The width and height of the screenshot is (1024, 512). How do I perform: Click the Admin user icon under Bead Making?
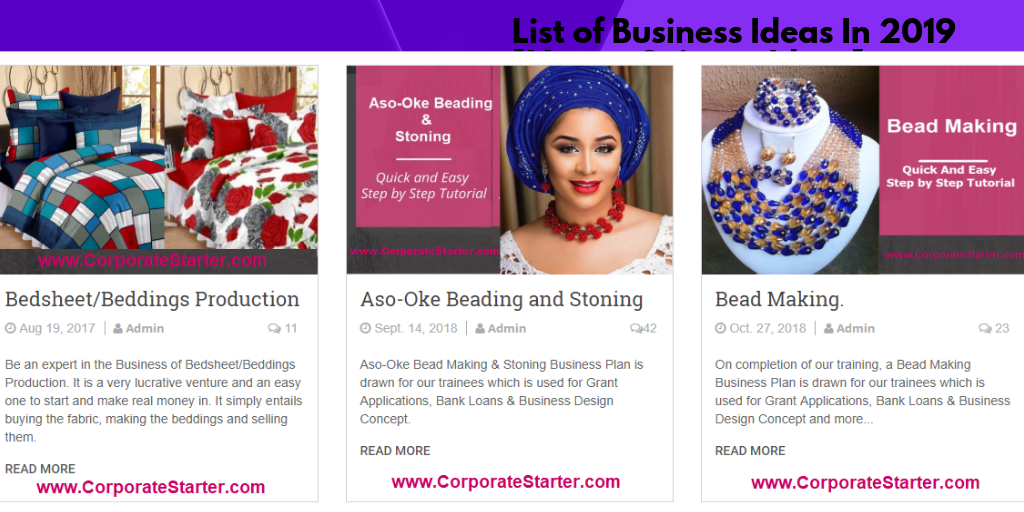828,328
